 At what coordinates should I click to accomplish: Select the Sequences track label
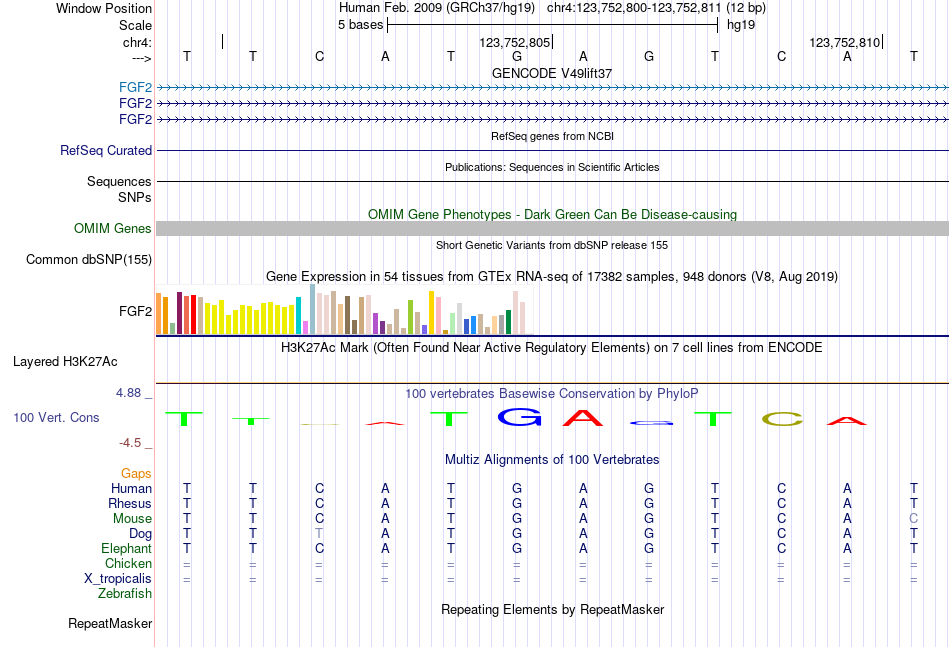[119, 181]
